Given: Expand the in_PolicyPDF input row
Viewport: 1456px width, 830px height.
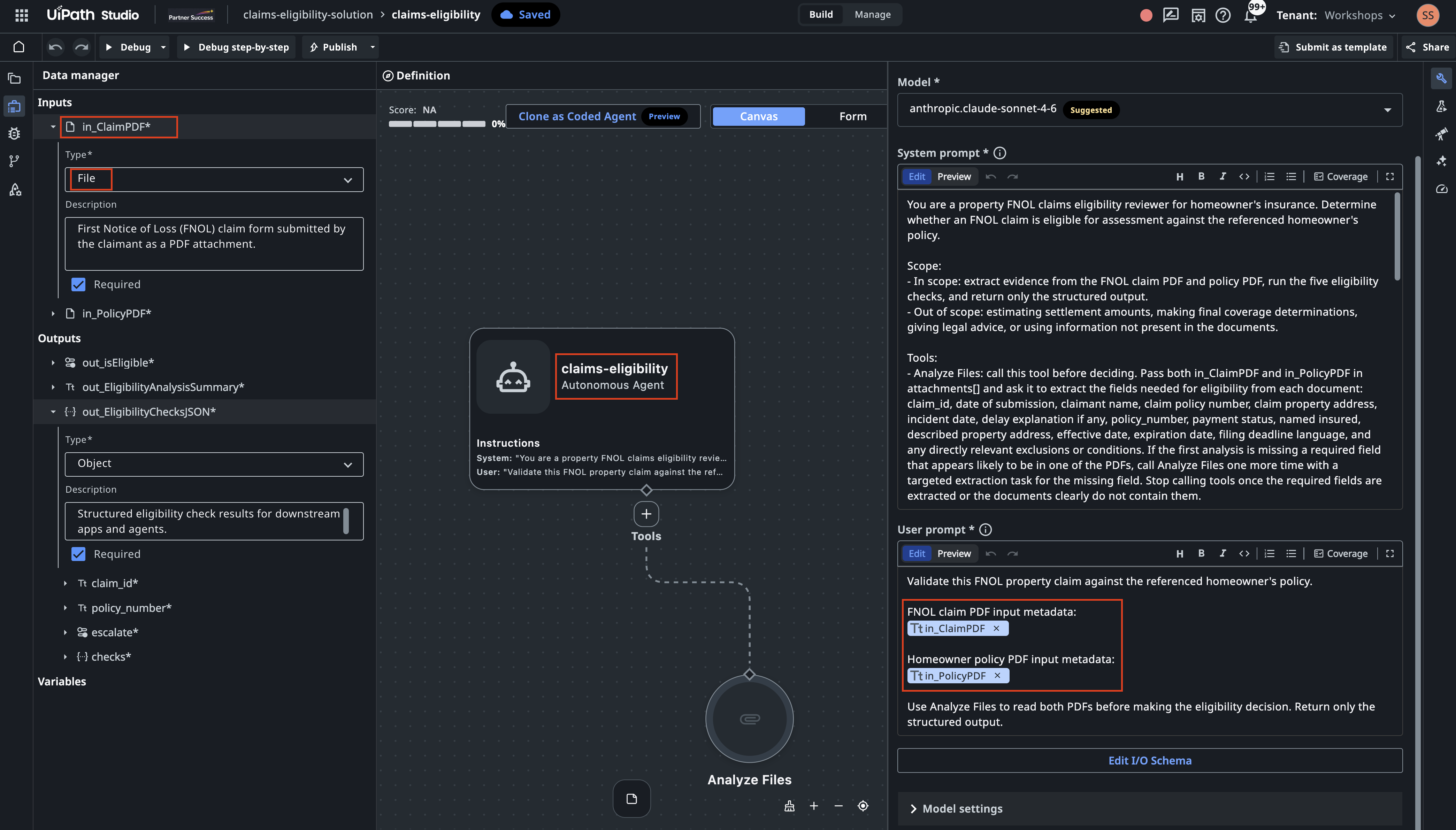Looking at the screenshot, I should pyautogui.click(x=53, y=314).
